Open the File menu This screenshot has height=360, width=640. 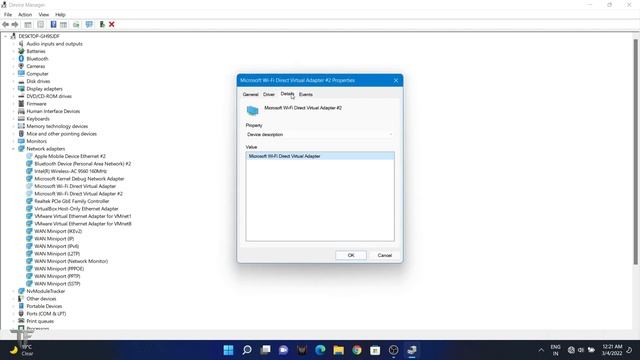[8, 15]
